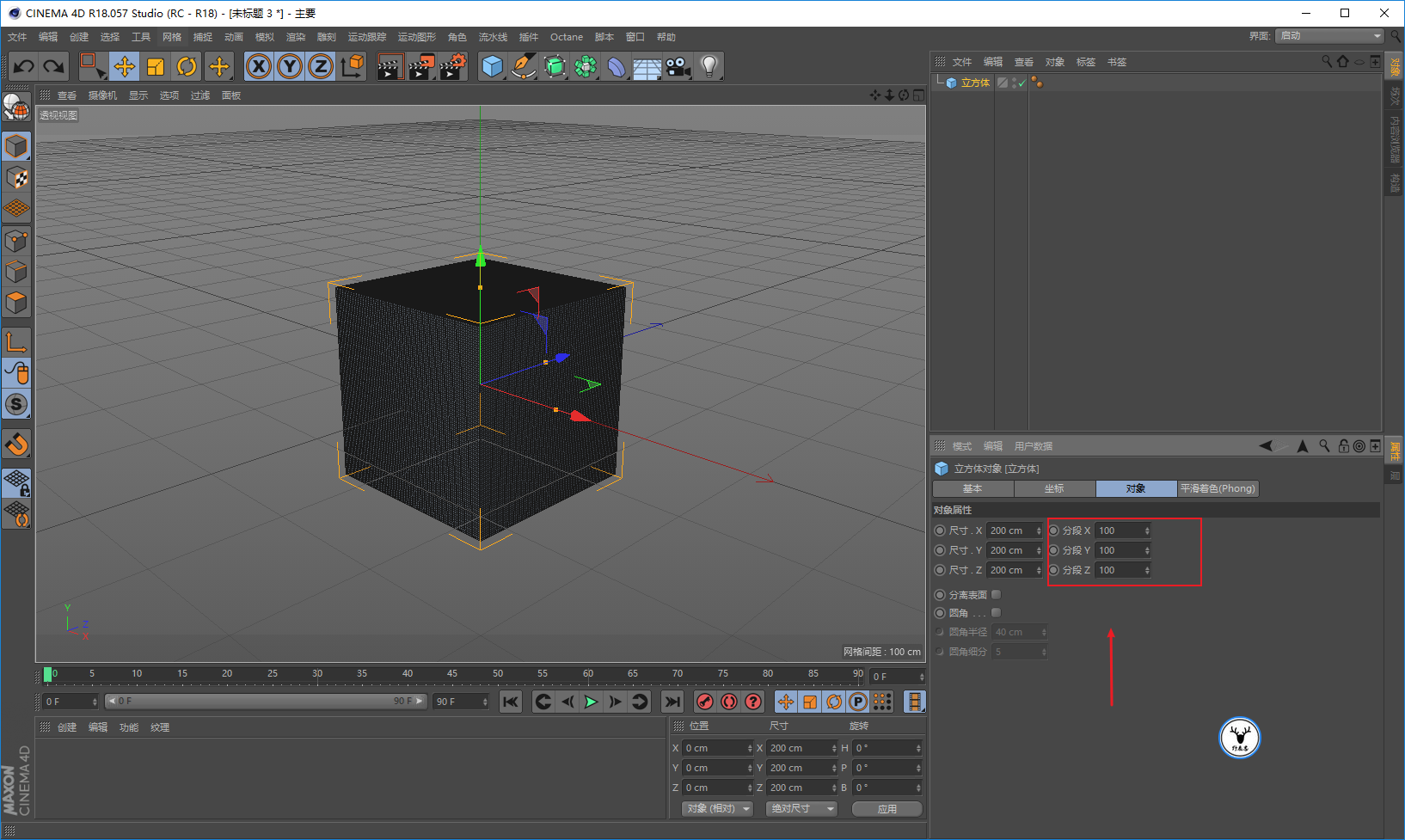Enable the 分离表面 checkbox
The width and height of the screenshot is (1405, 840).
coord(996,594)
